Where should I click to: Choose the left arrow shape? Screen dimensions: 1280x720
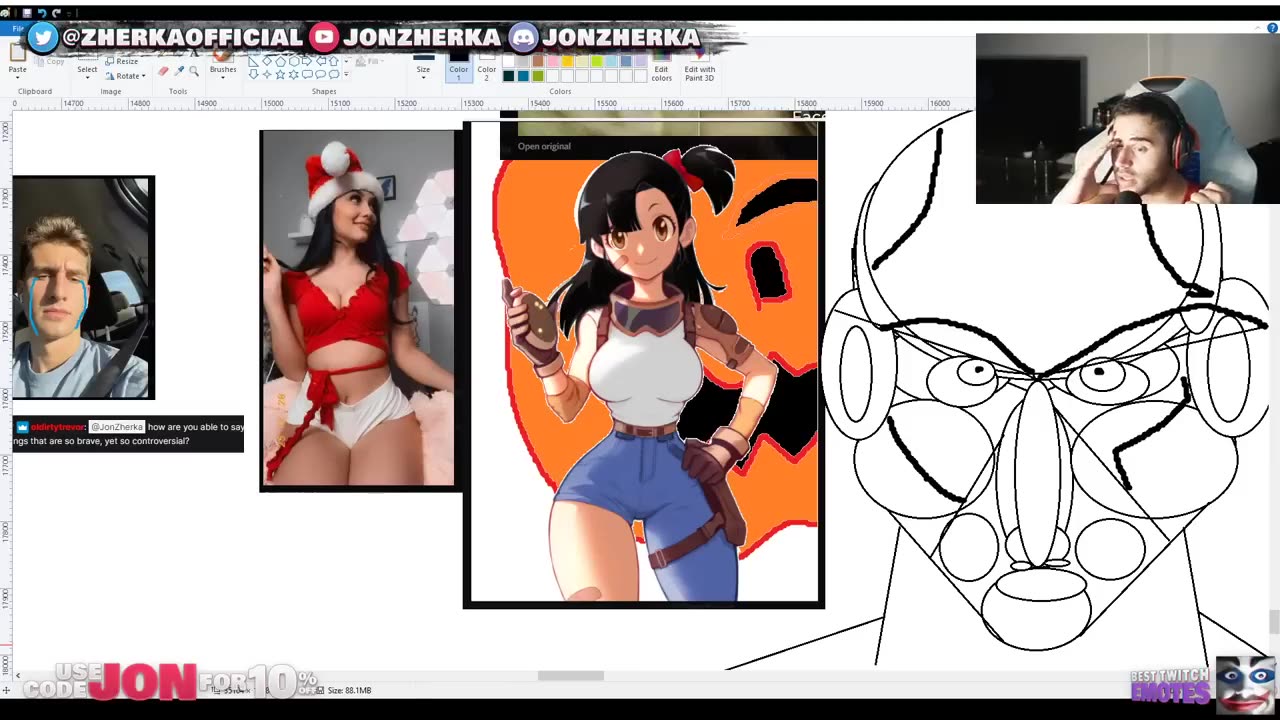coord(321,61)
